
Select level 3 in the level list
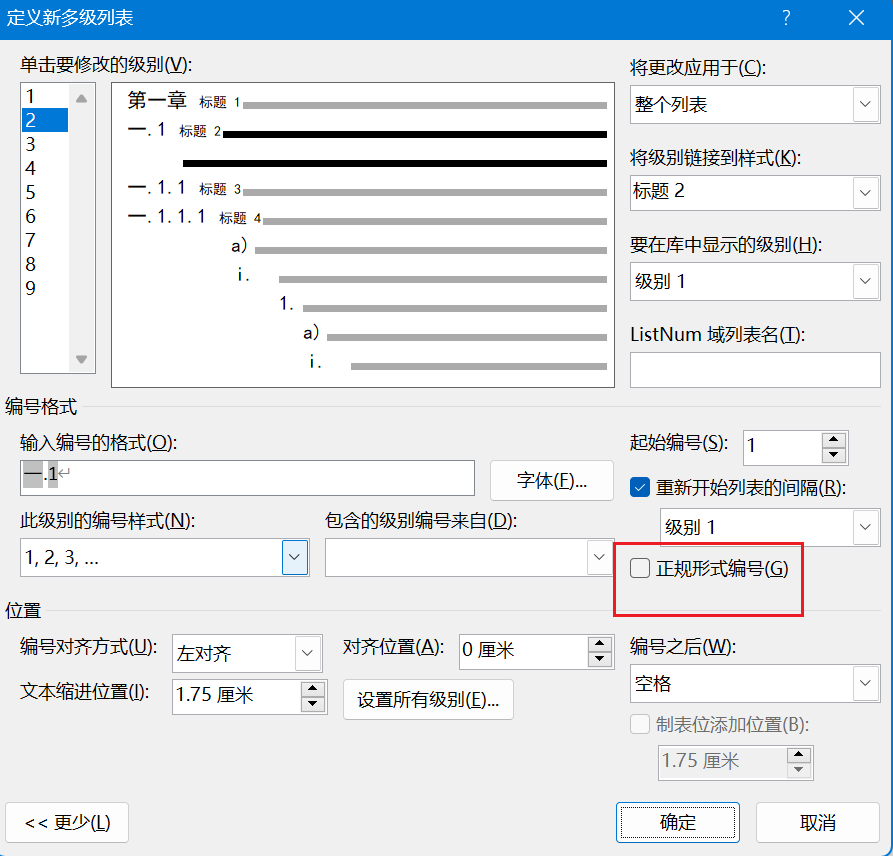click(31, 144)
